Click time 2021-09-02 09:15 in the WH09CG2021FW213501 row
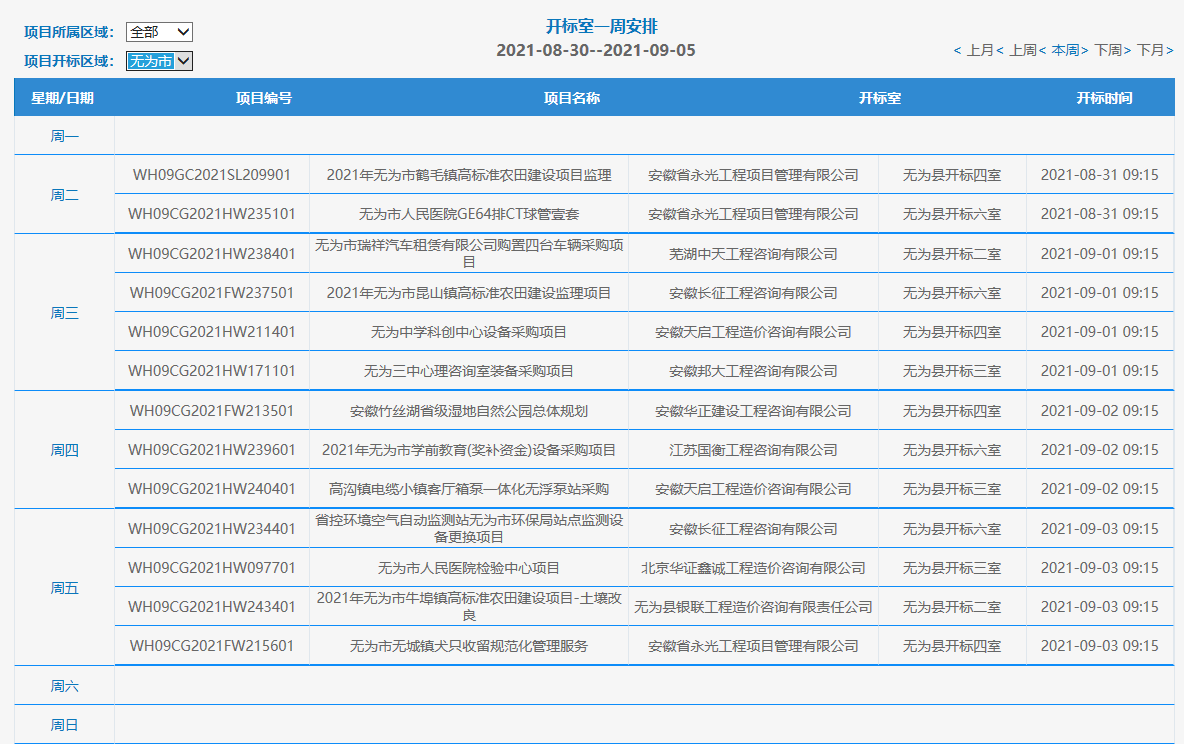This screenshot has height=744, width=1184. pyautogui.click(x=1099, y=411)
